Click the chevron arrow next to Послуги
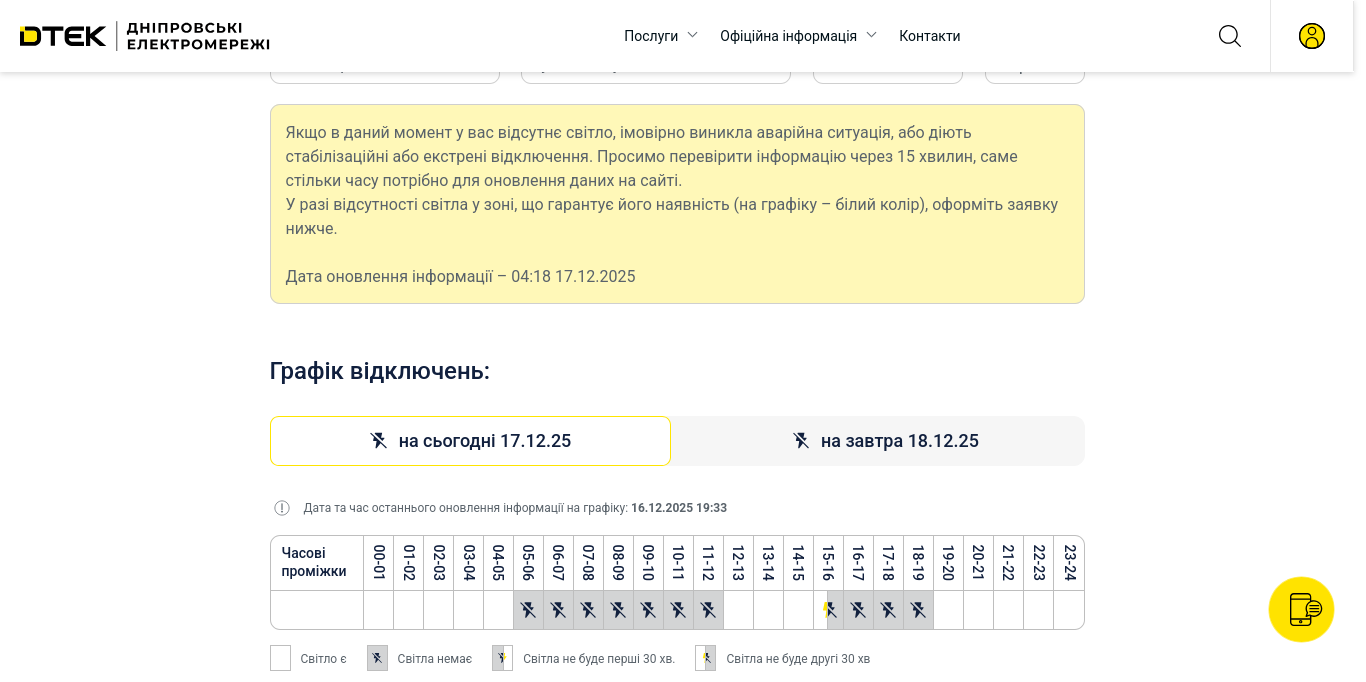Viewport: 1366px width, 682px height. pos(692,35)
